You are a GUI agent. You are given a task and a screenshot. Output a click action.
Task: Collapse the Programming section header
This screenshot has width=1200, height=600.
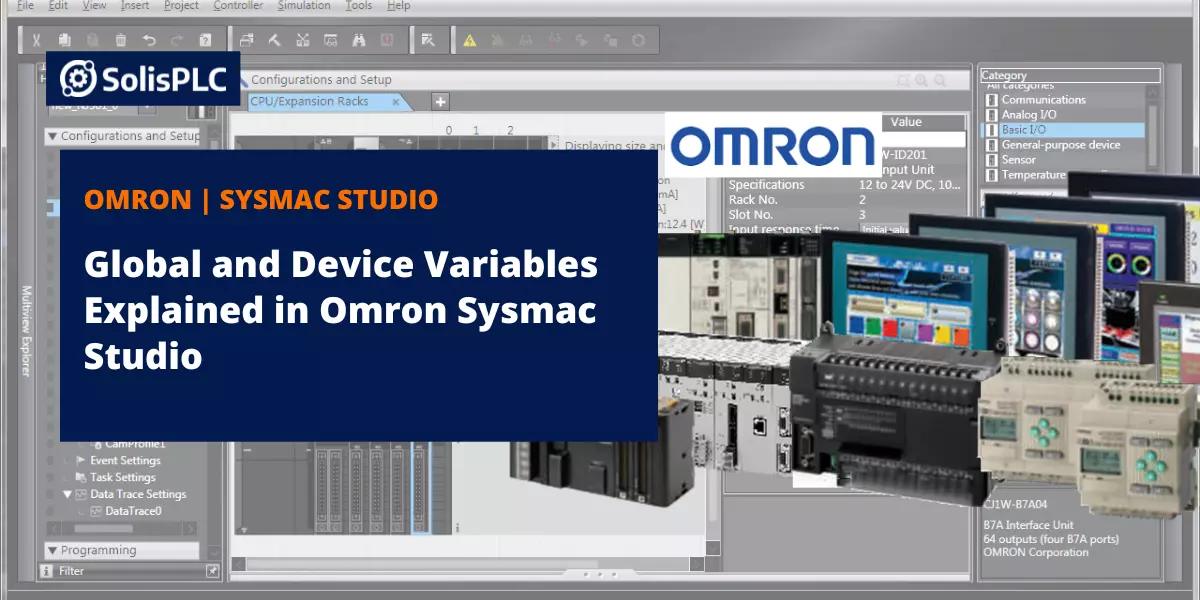(52, 550)
